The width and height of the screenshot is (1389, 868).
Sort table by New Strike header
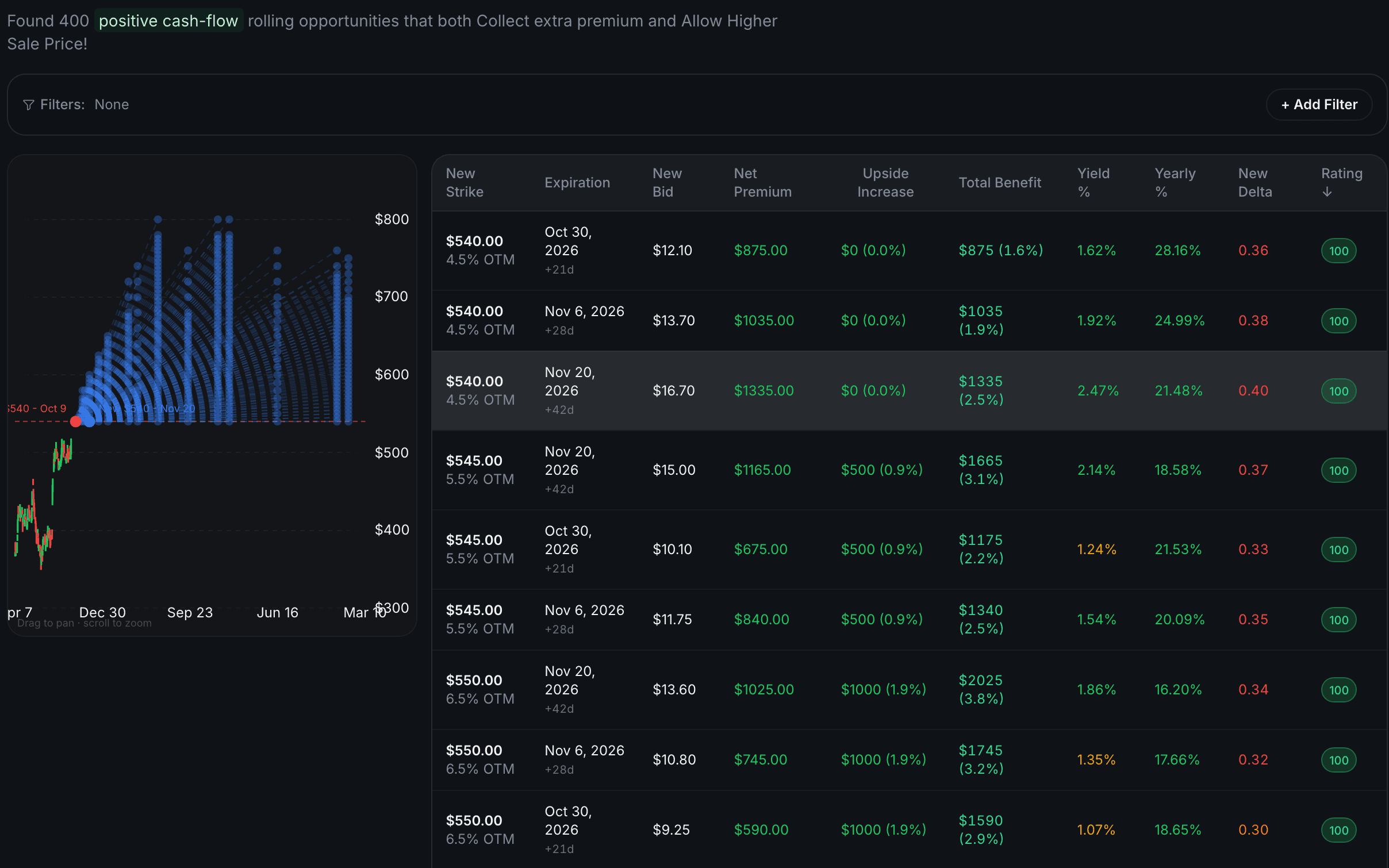[465, 182]
